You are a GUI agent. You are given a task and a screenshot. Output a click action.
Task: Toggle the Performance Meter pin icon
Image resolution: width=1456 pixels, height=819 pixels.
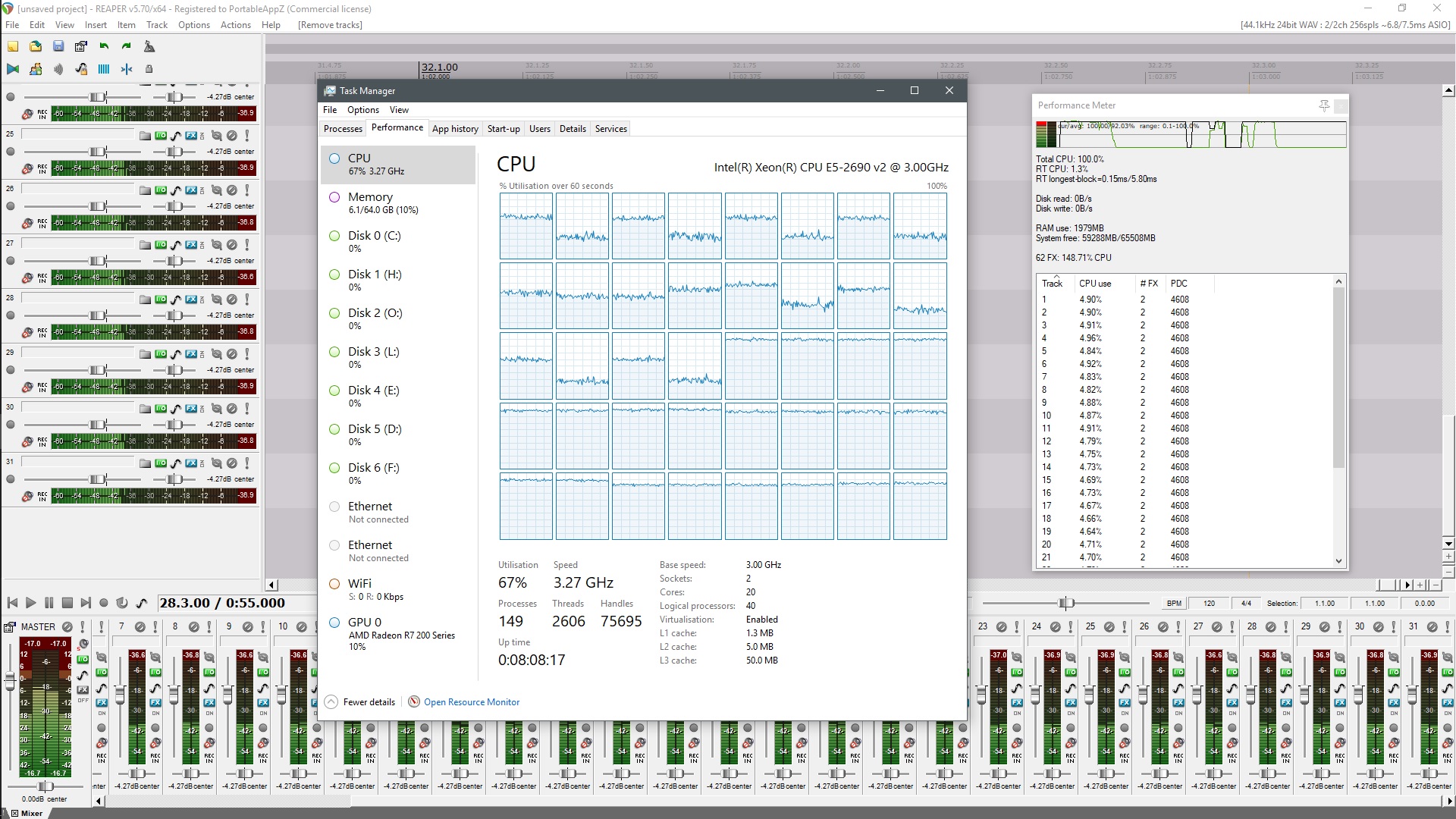tap(1324, 105)
